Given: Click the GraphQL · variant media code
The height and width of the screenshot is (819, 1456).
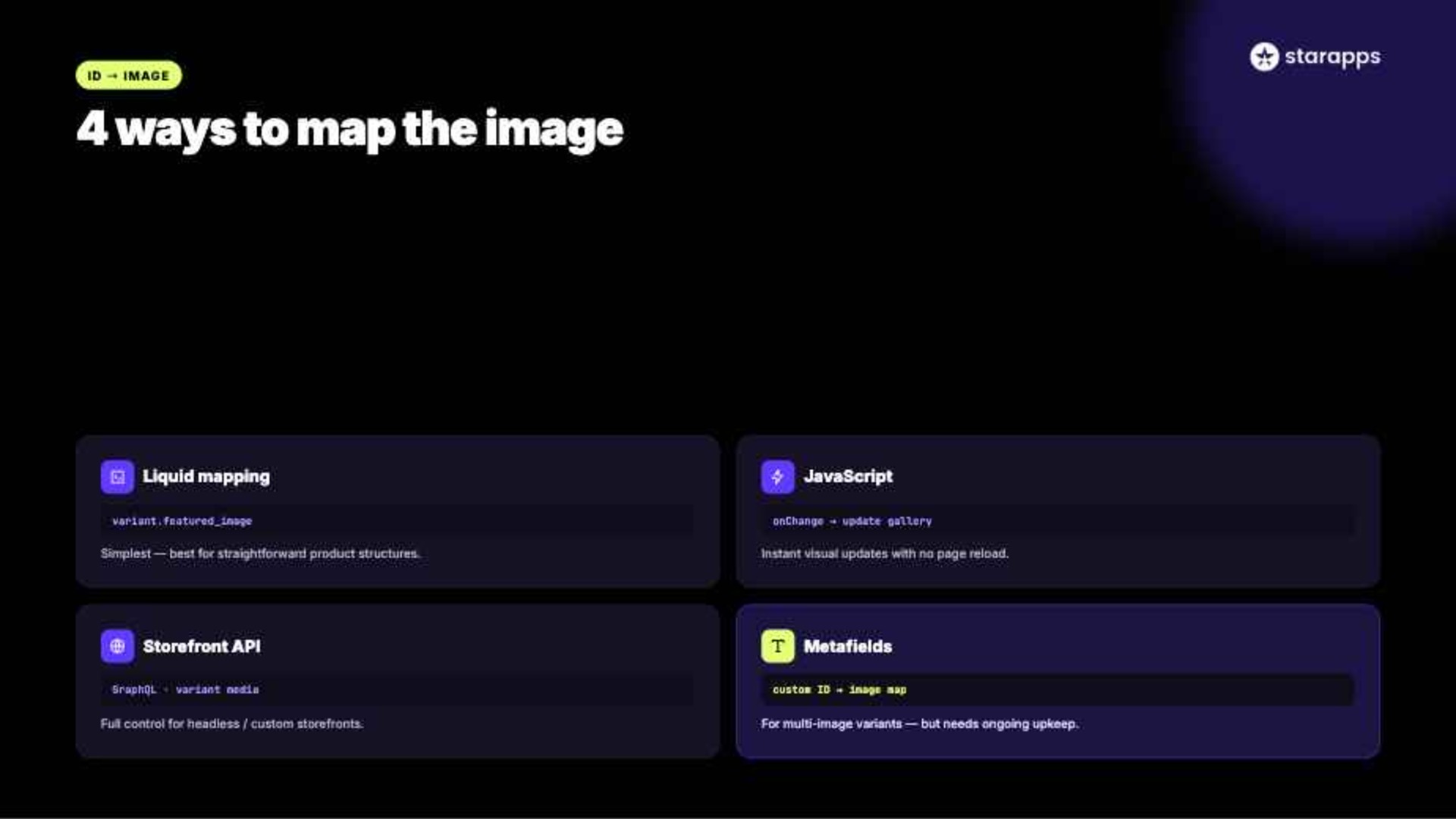Looking at the screenshot, I should (x=185, y=689).
